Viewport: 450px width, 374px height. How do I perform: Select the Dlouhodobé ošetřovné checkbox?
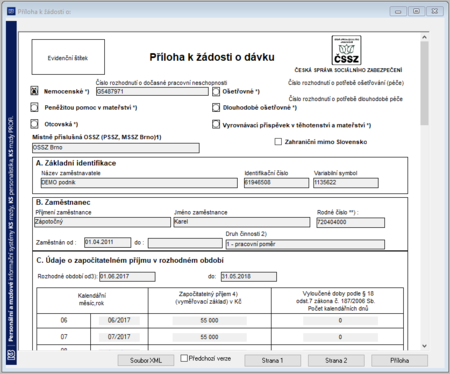pos(216,107)
